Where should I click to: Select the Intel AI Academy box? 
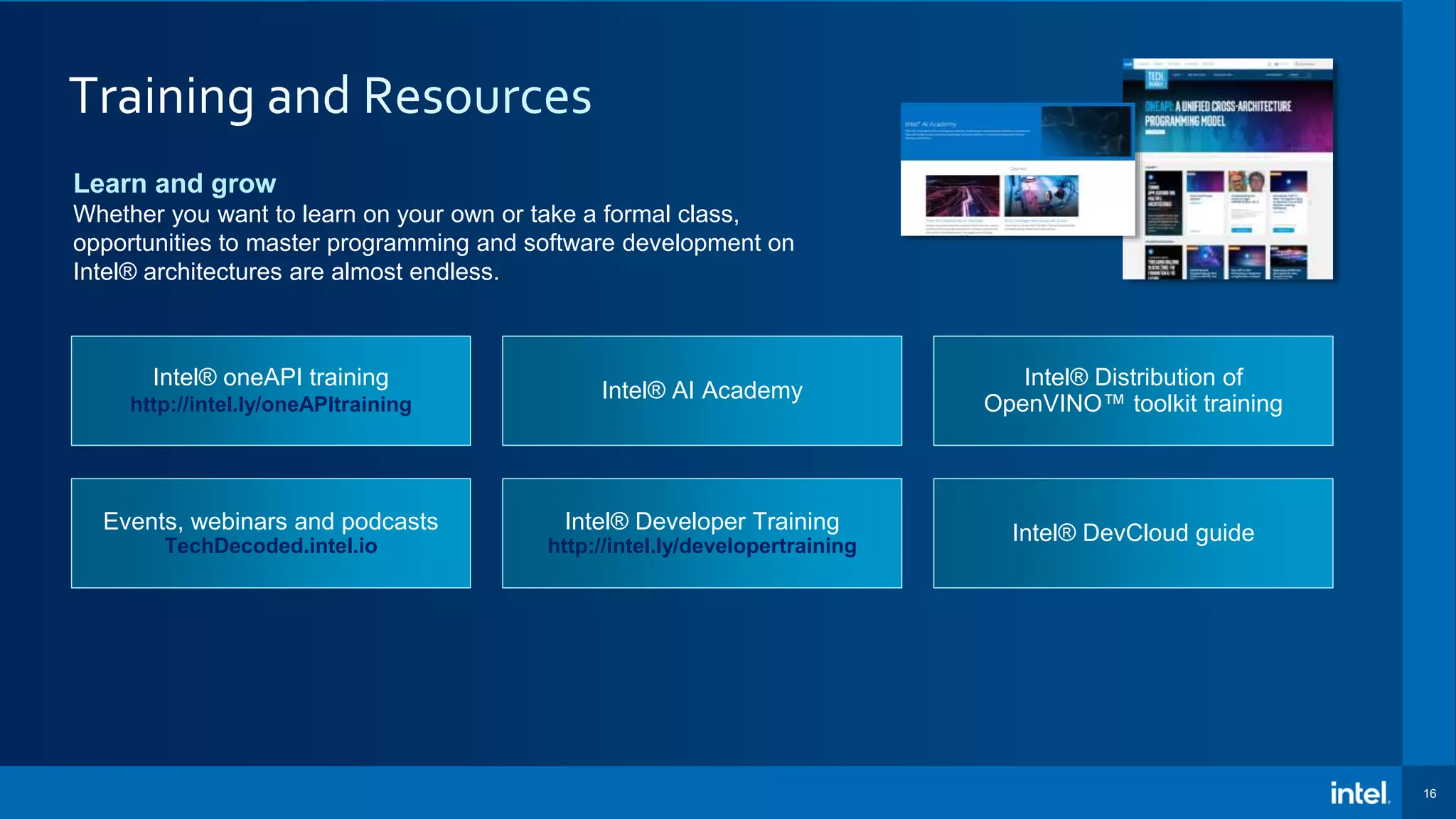click(702, 390)
